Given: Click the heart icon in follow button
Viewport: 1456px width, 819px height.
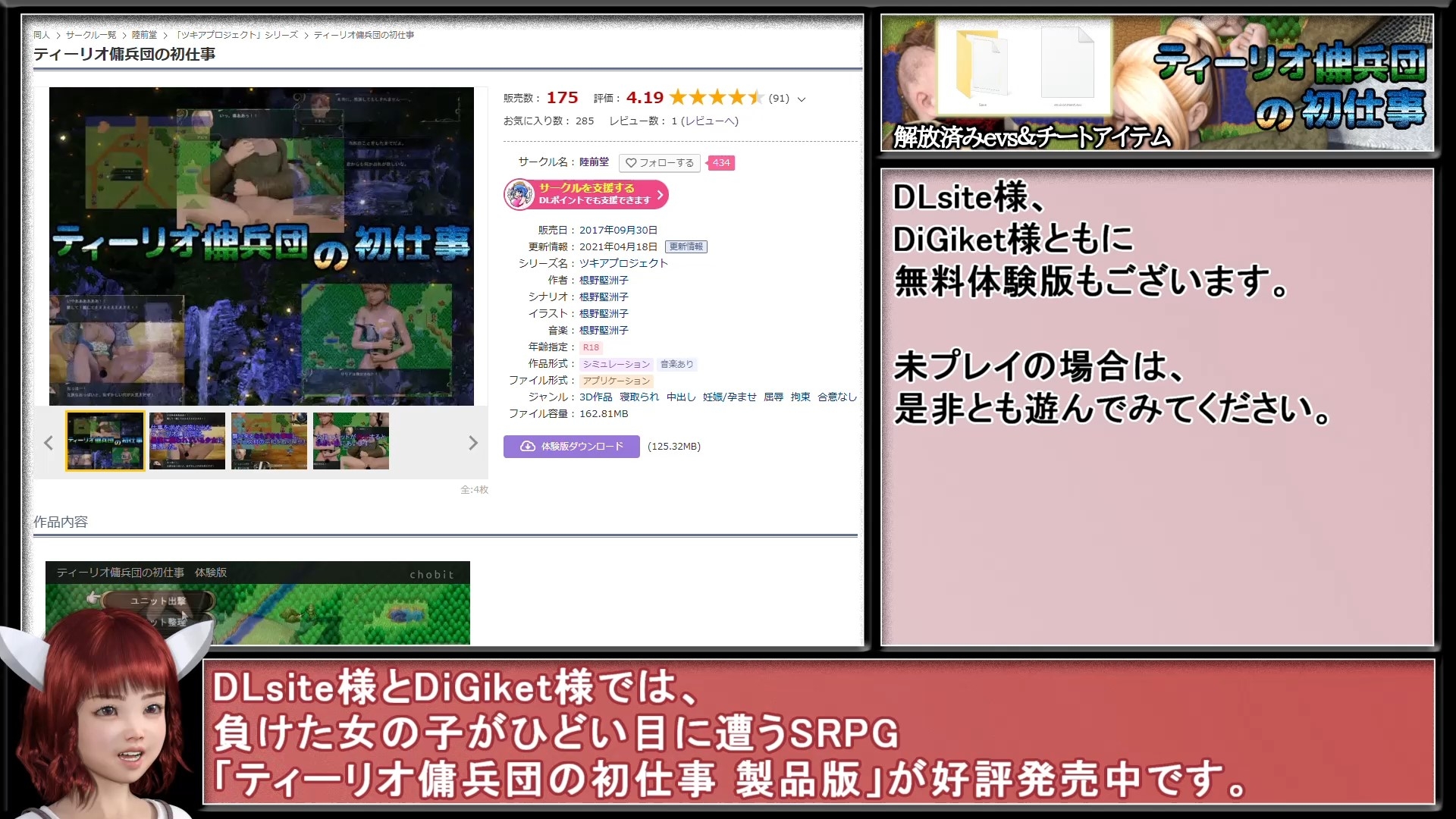Looking at the screenshot, I should pyautogui.click(x=631, y=163).
